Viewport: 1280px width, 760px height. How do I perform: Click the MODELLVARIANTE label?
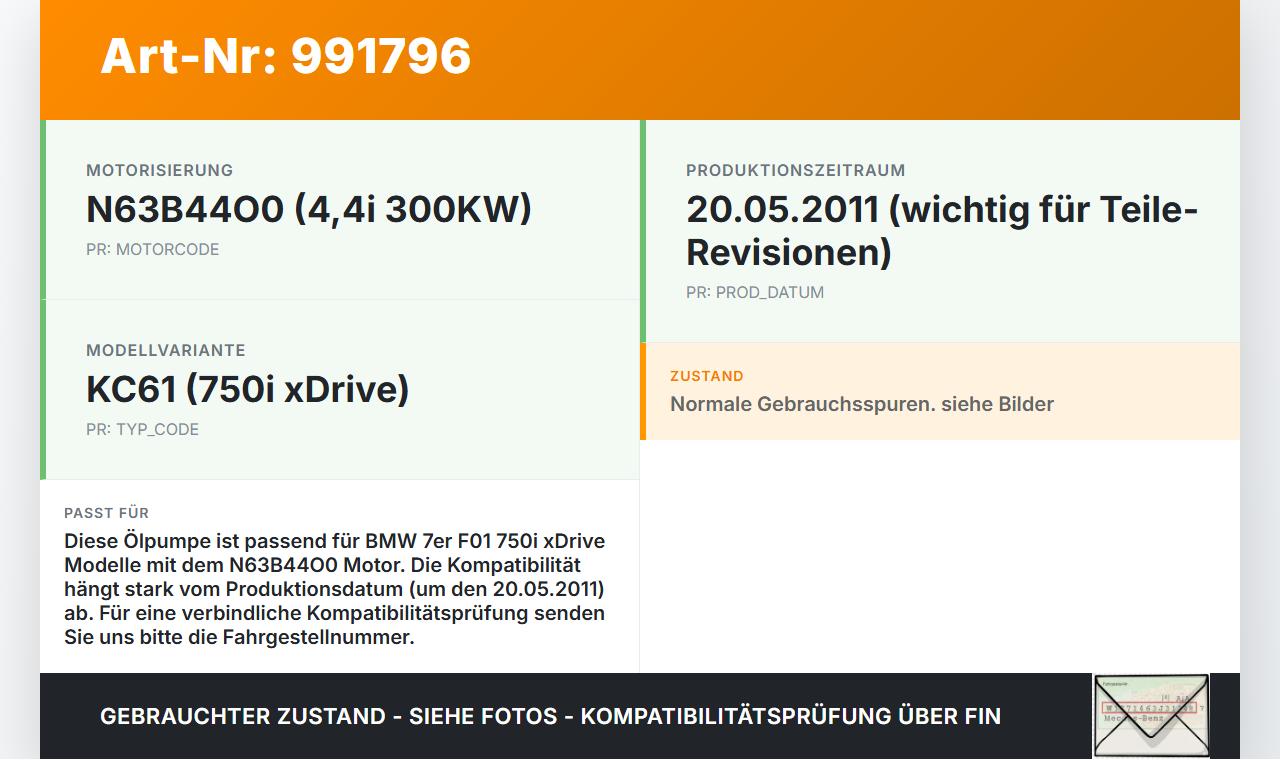[166, 350]
